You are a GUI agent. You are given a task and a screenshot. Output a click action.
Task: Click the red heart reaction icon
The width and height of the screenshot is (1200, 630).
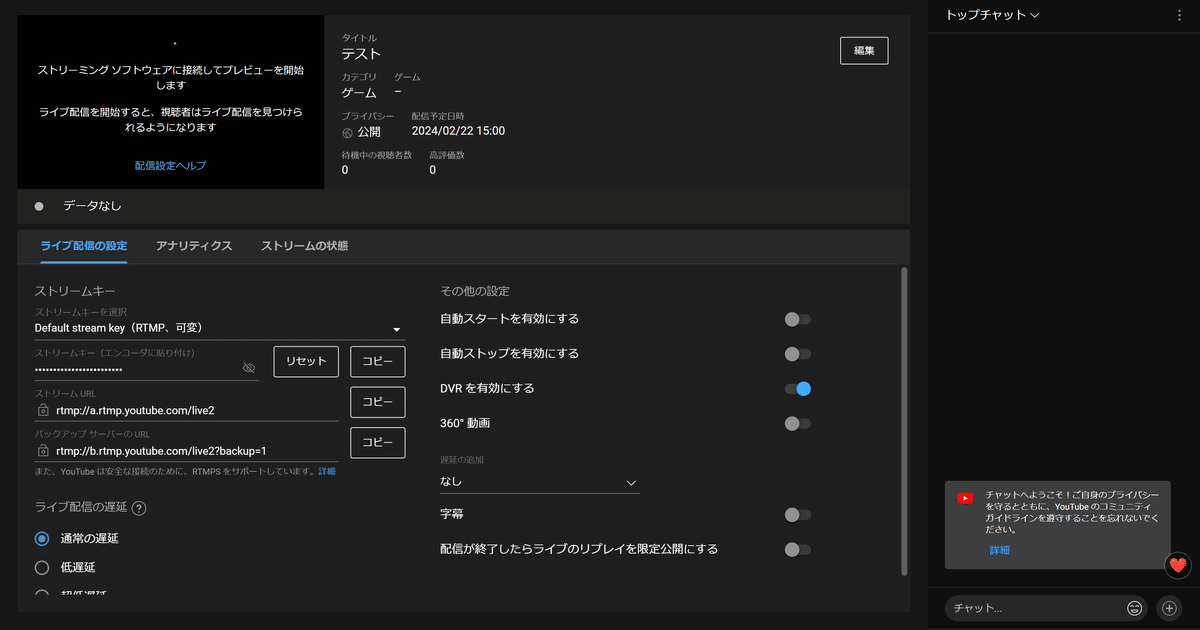(1178, 565)
